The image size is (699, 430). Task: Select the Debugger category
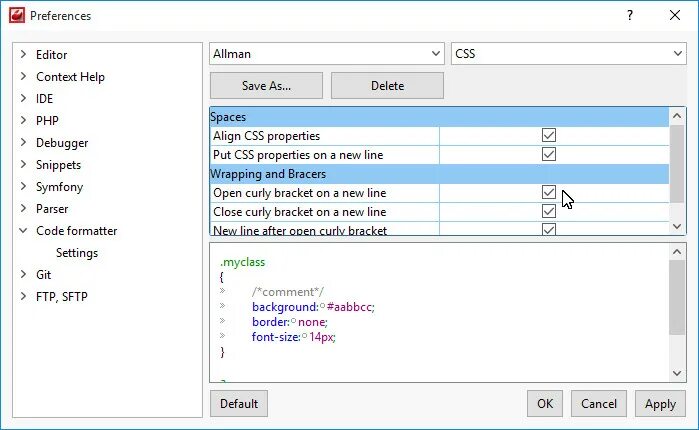pyautogui.click(x=62, y=143)
